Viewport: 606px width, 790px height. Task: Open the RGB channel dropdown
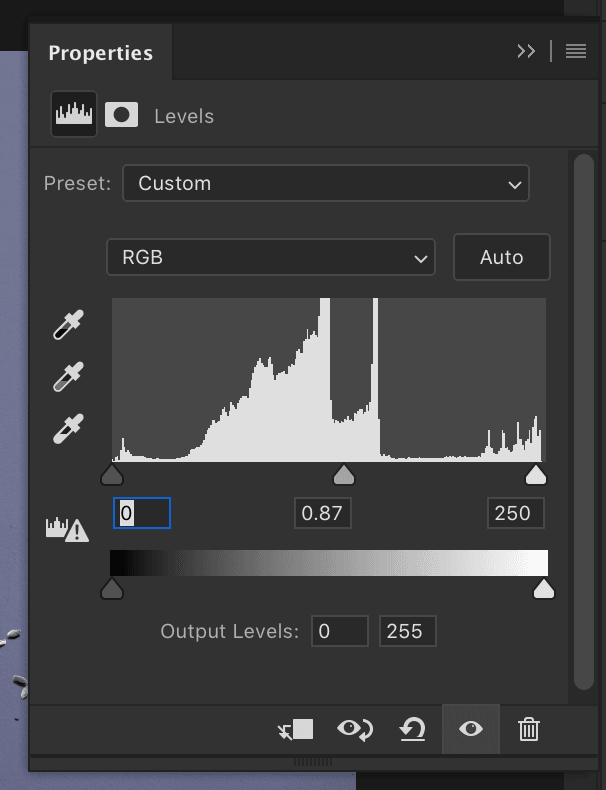click(x=271, y=257)
